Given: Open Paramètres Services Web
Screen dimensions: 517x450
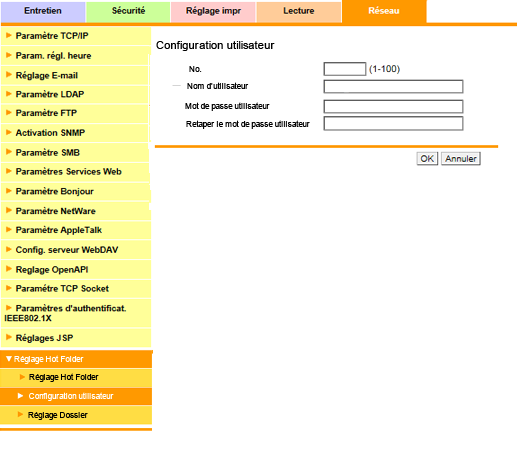Looking at the screenshot, I should click(75, 172).
